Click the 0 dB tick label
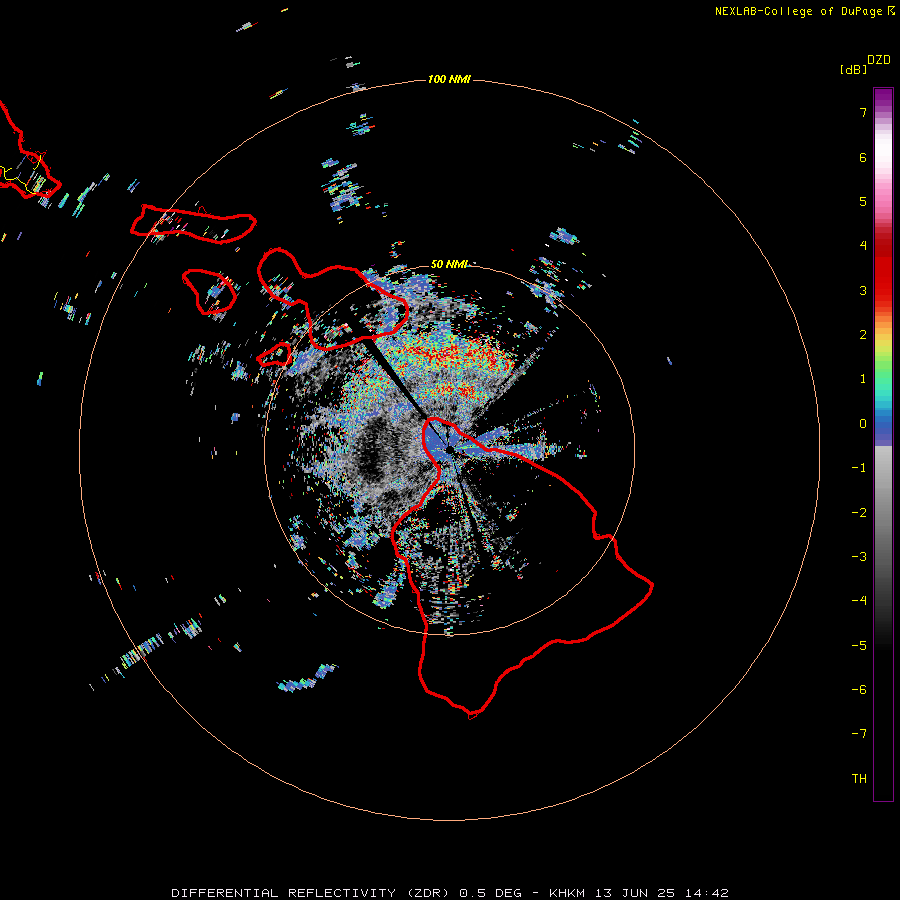Viewport: 900px width, 900px height. [863, 424]
